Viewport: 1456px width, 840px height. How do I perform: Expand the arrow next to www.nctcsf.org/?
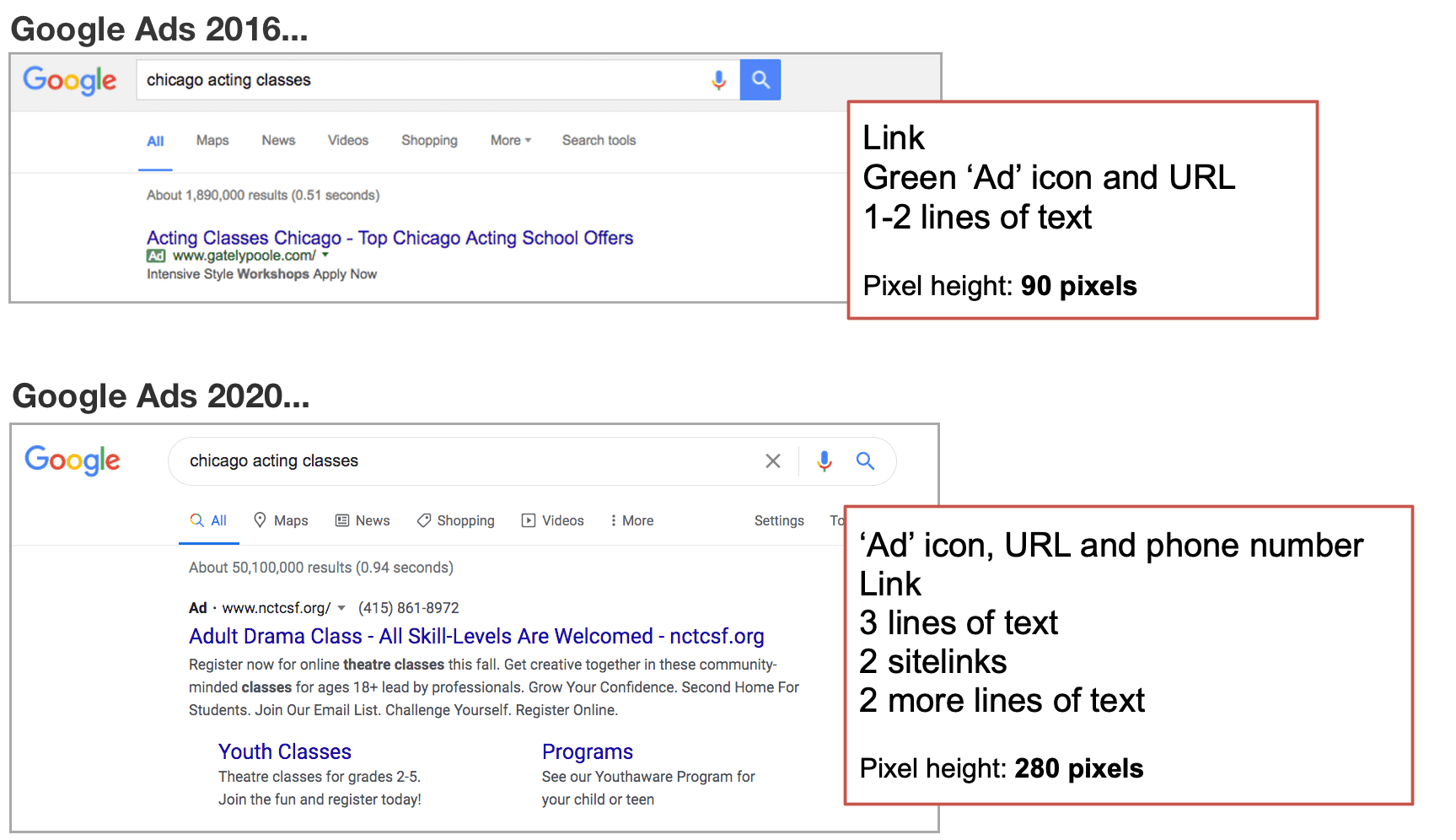click(x=341, y=608)
